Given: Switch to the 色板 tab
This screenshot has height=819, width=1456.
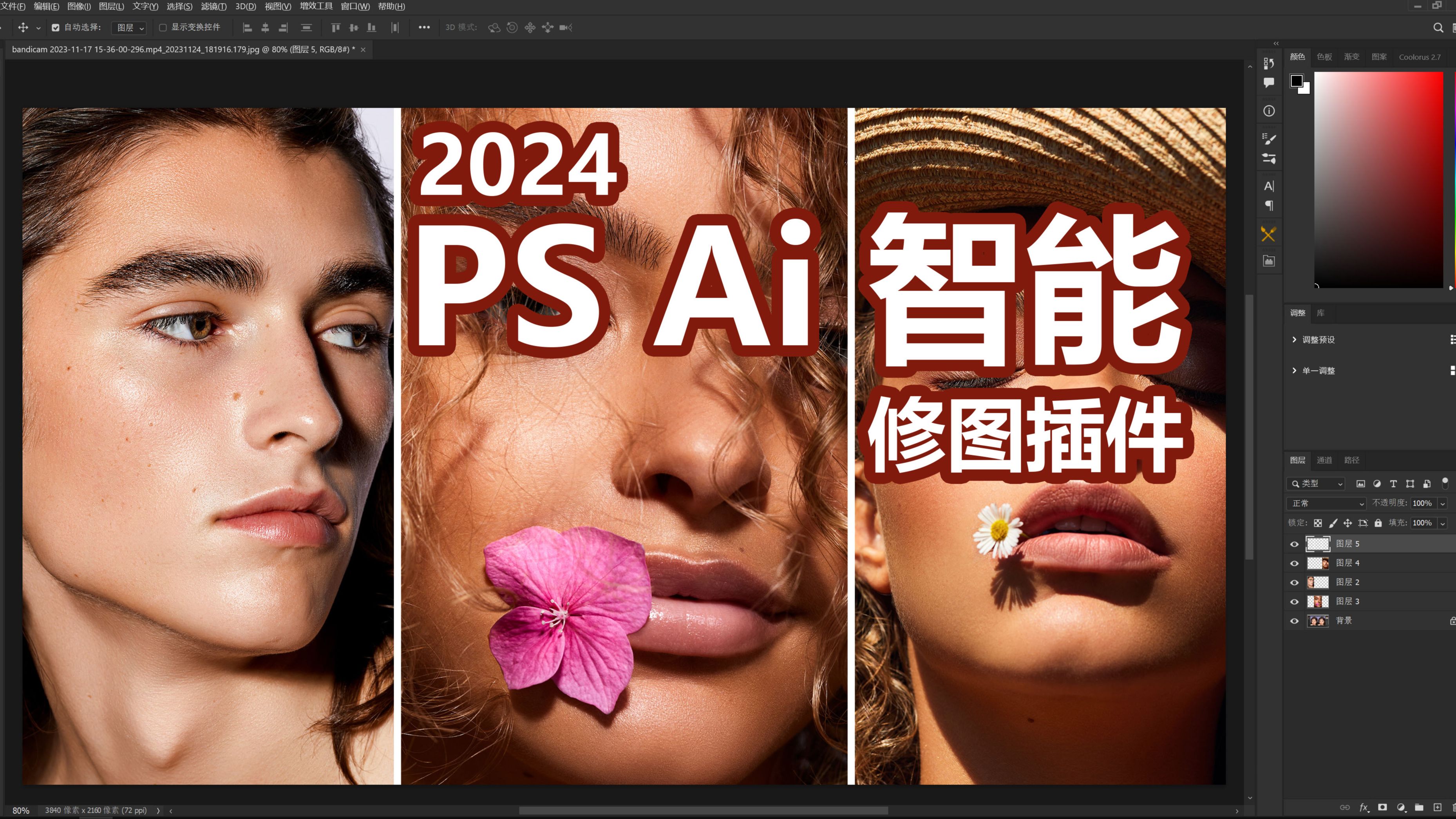Looking at the screenshot, I should coord(1324,56).
